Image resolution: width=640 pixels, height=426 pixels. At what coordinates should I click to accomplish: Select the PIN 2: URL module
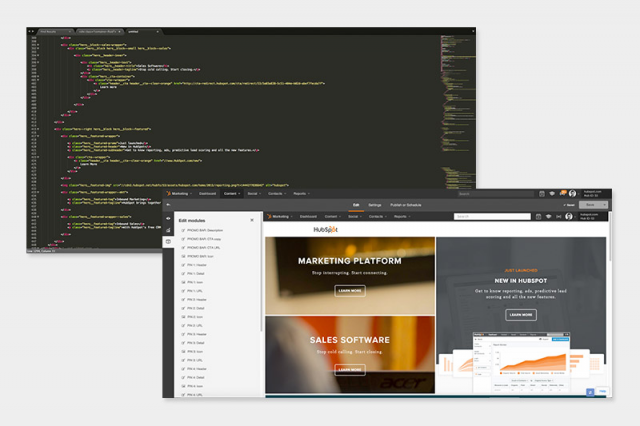(202, 325)
